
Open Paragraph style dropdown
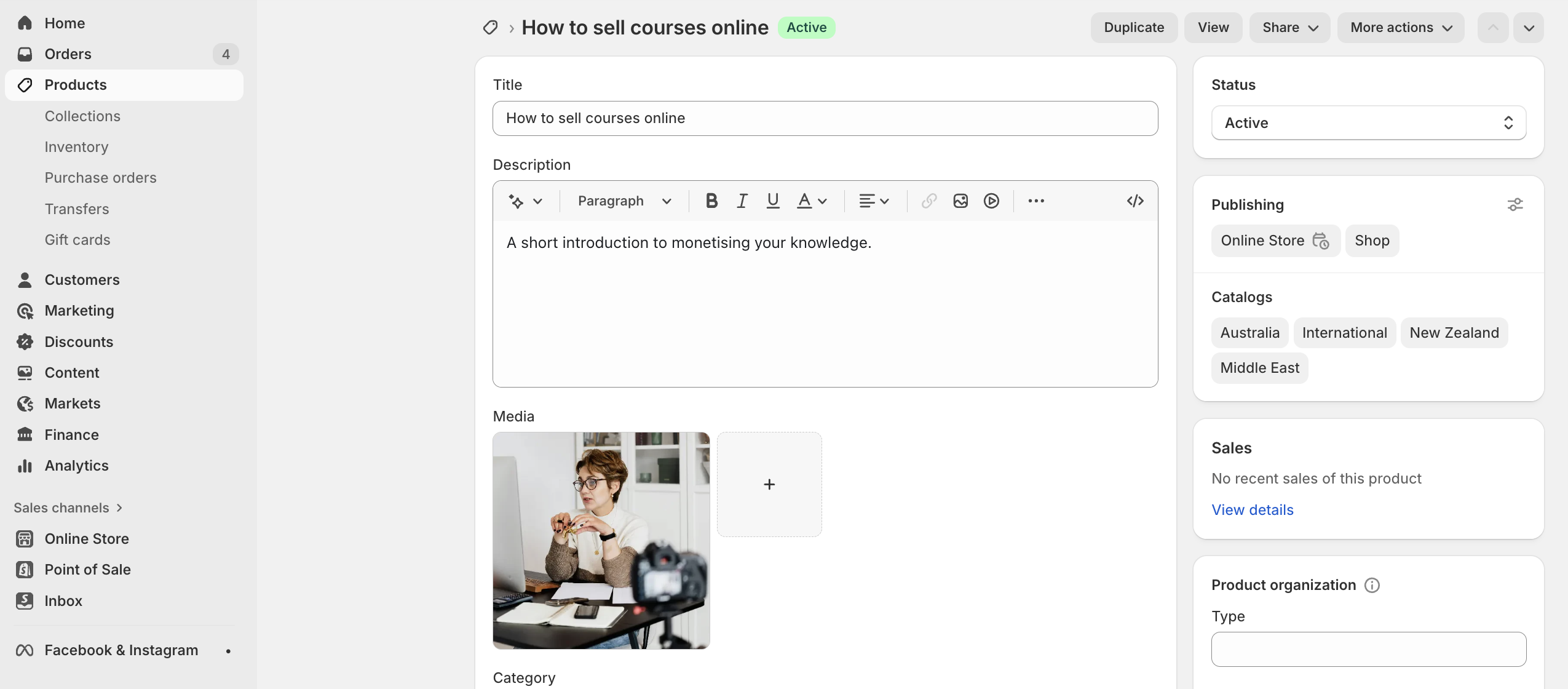[624, 201]
